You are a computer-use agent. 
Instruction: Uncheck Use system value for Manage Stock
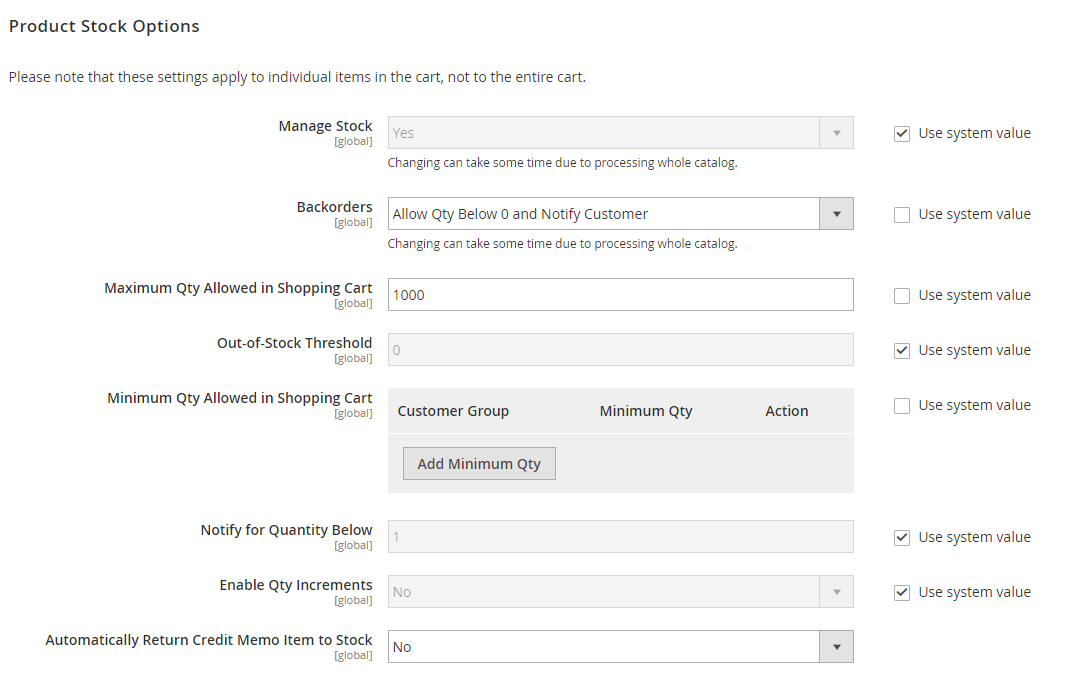click(902, 132)
